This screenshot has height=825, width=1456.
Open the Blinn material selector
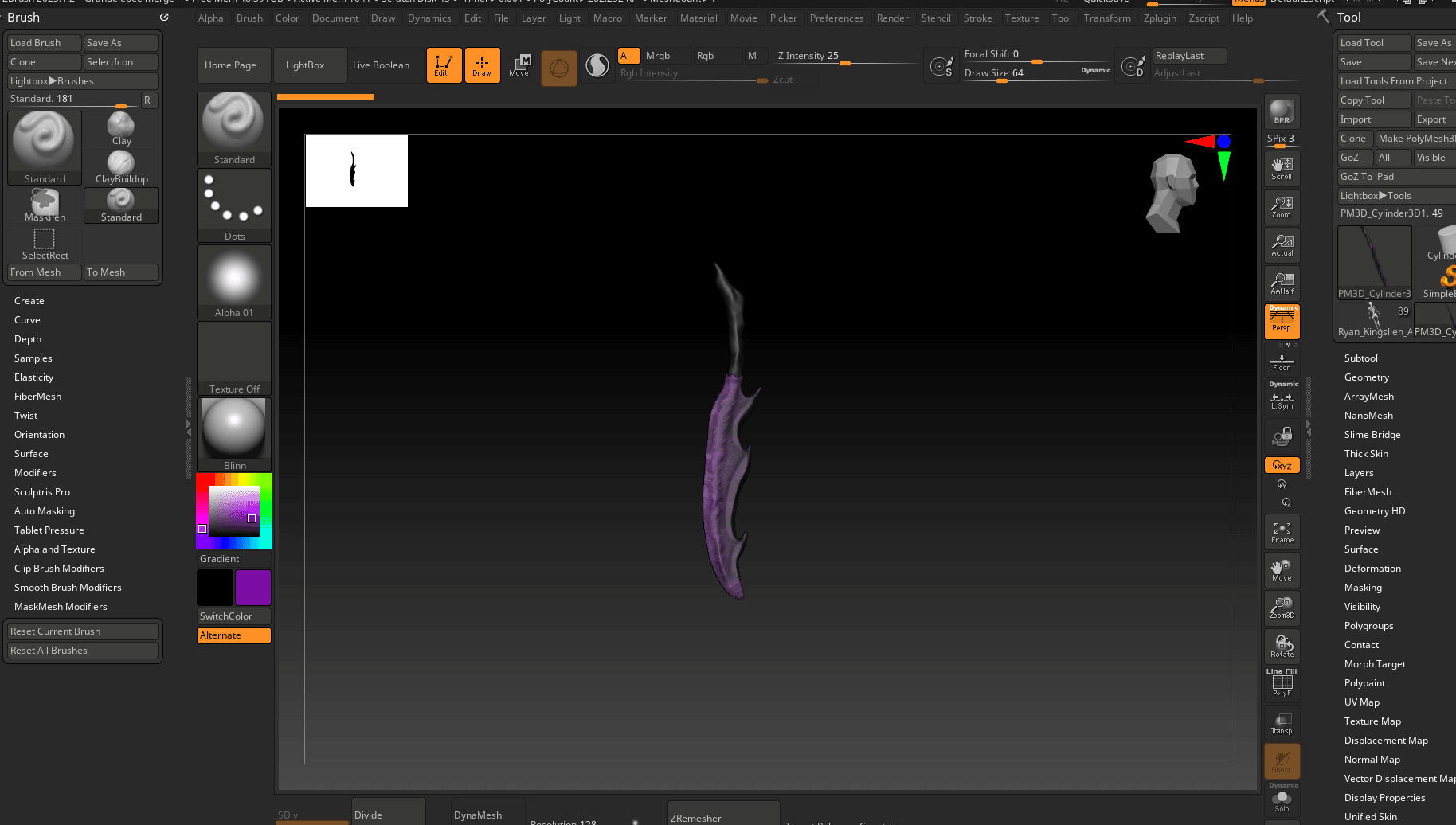pyautogui.click(x=234, y=435)
